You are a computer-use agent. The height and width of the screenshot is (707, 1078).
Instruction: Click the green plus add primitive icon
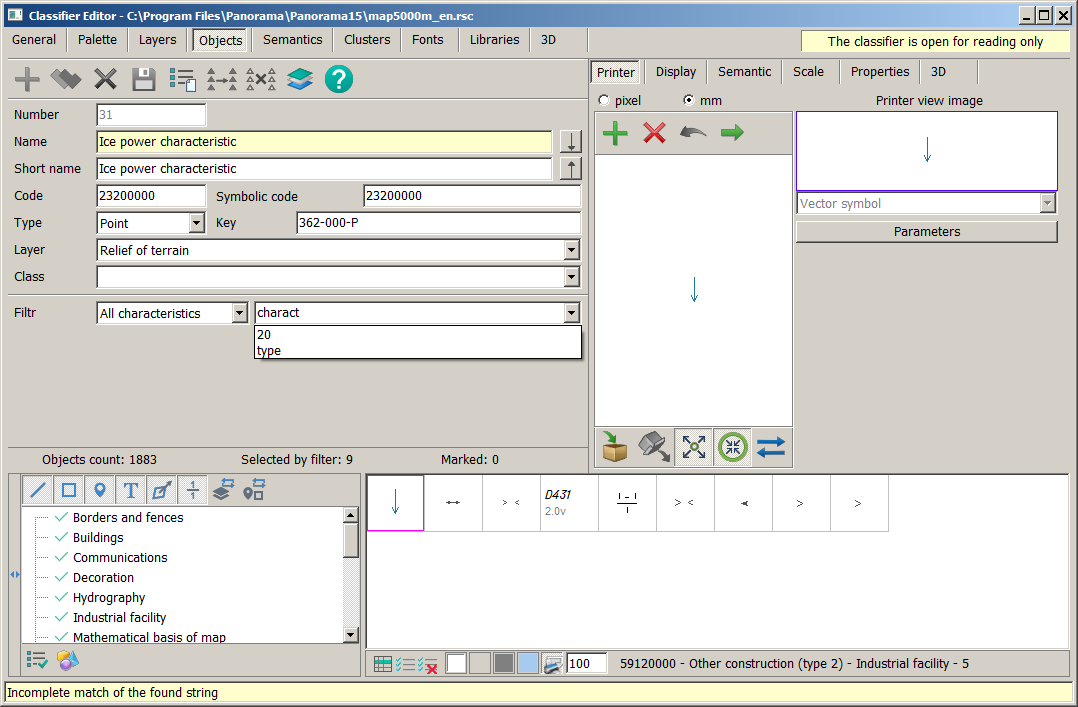click(x=616, y=133)
